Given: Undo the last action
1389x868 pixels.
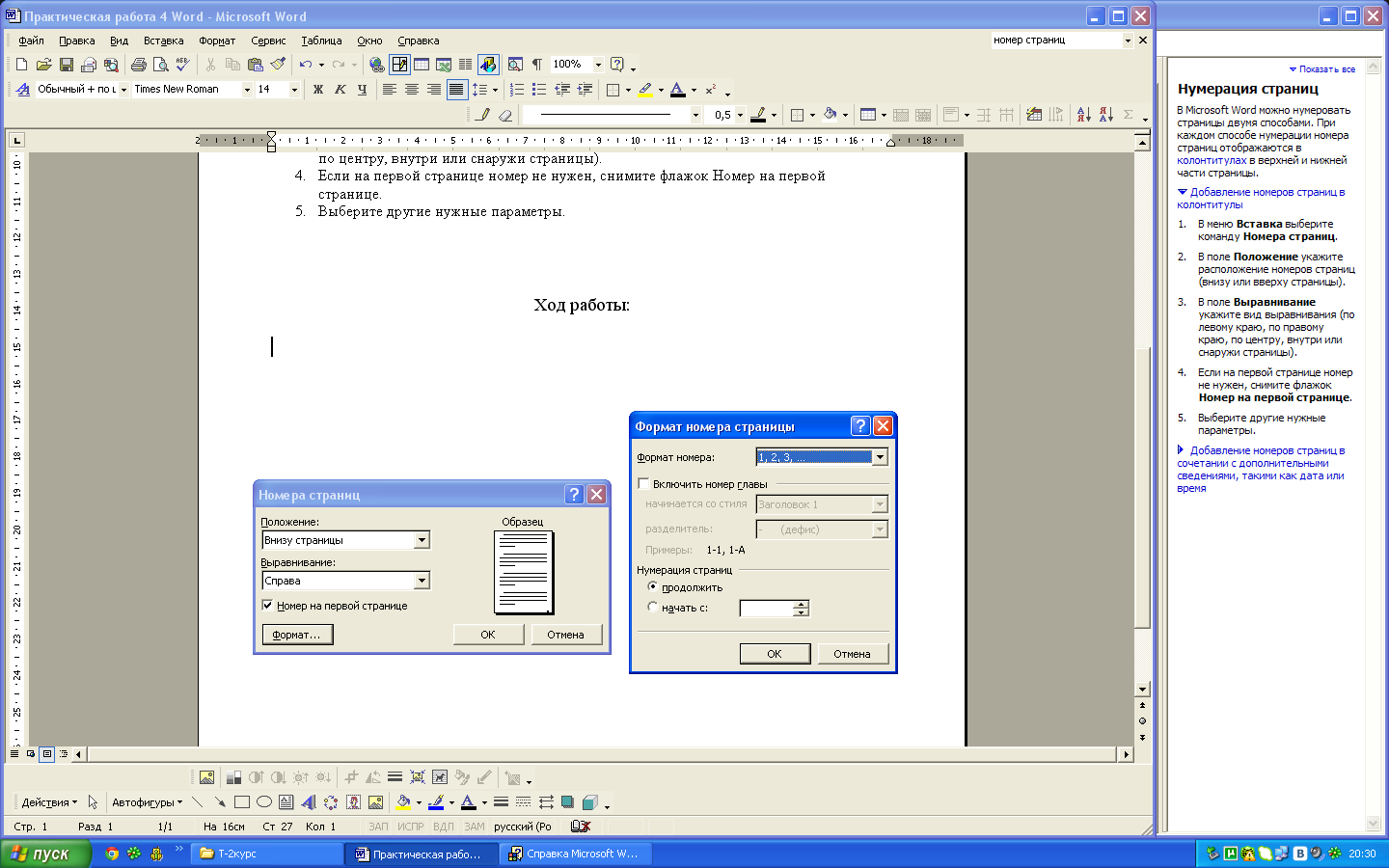Looking at the screenshot, I should tap(306, 65).
